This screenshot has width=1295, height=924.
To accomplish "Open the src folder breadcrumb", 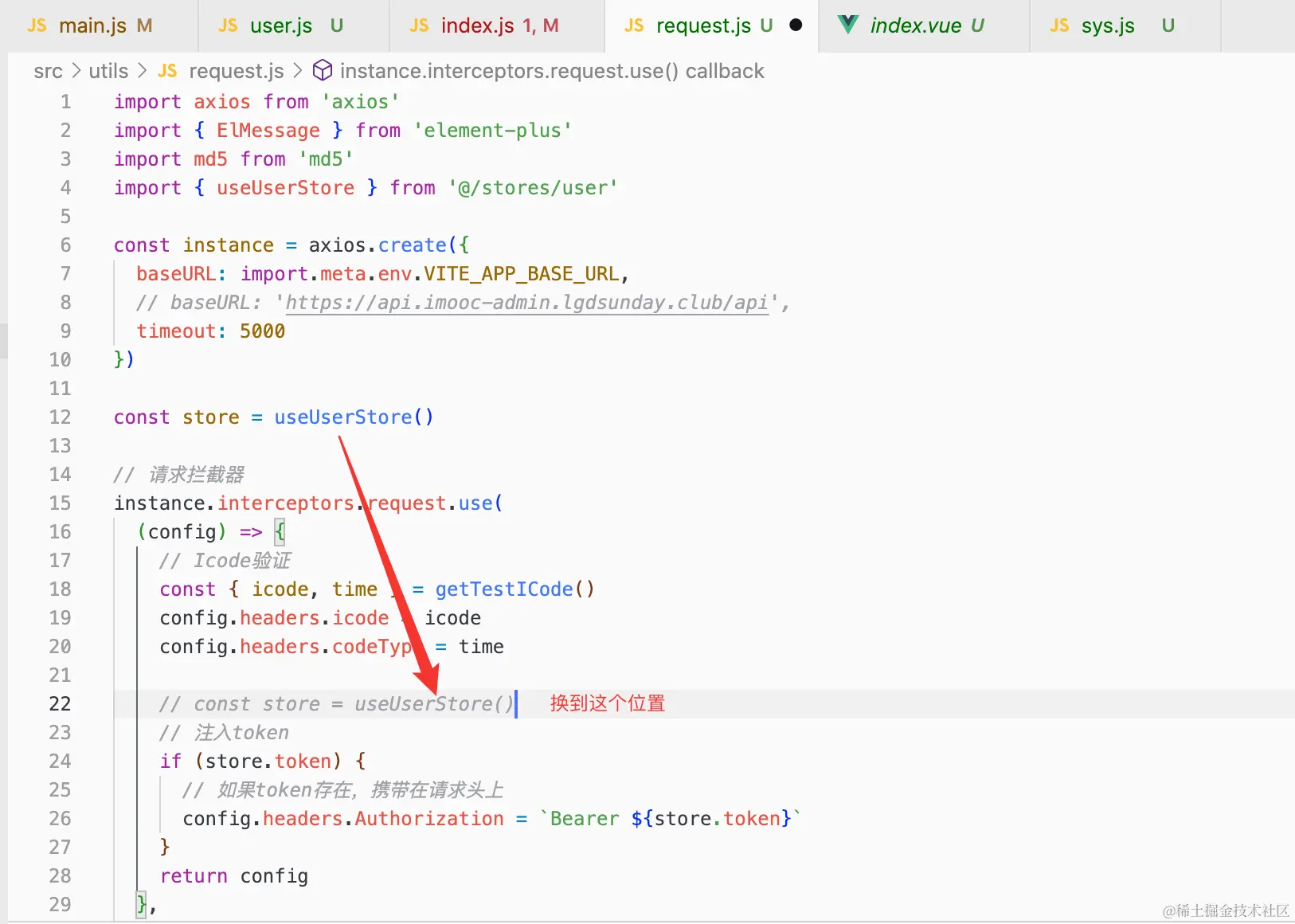I will point(48,71).
